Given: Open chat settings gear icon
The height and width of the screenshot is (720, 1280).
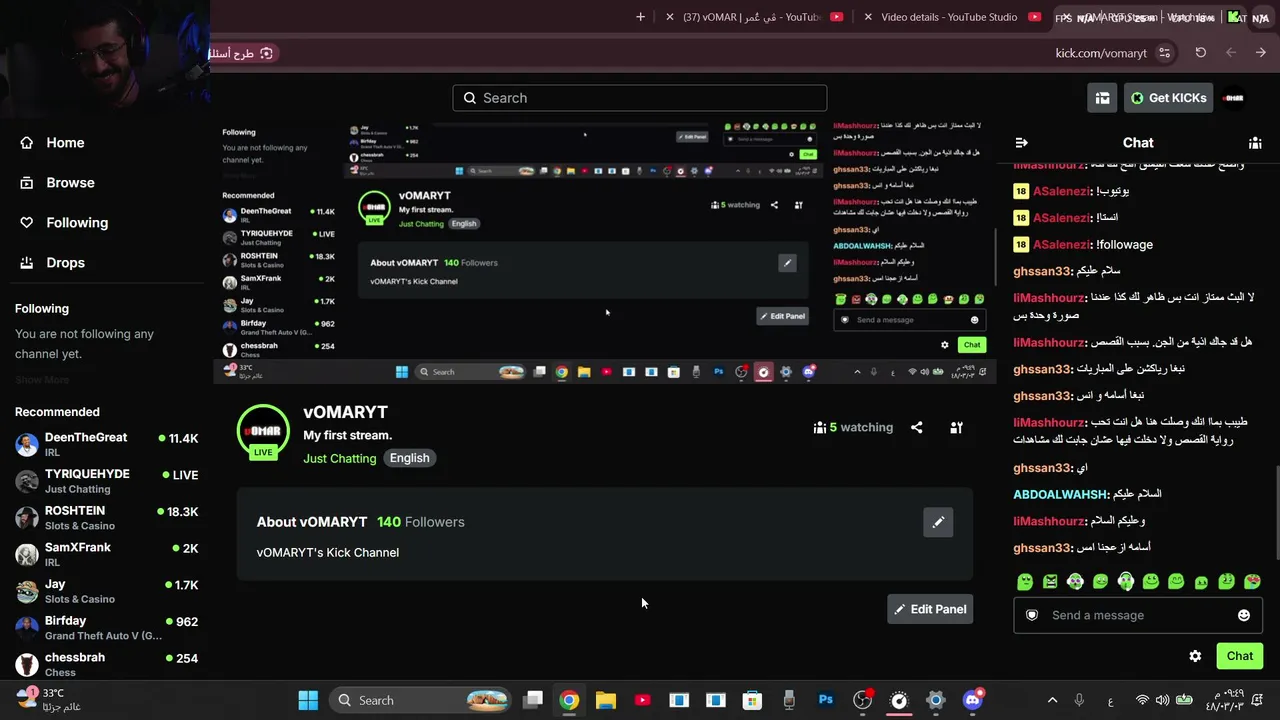Looking at the screenshot, I should (1195, 656).
